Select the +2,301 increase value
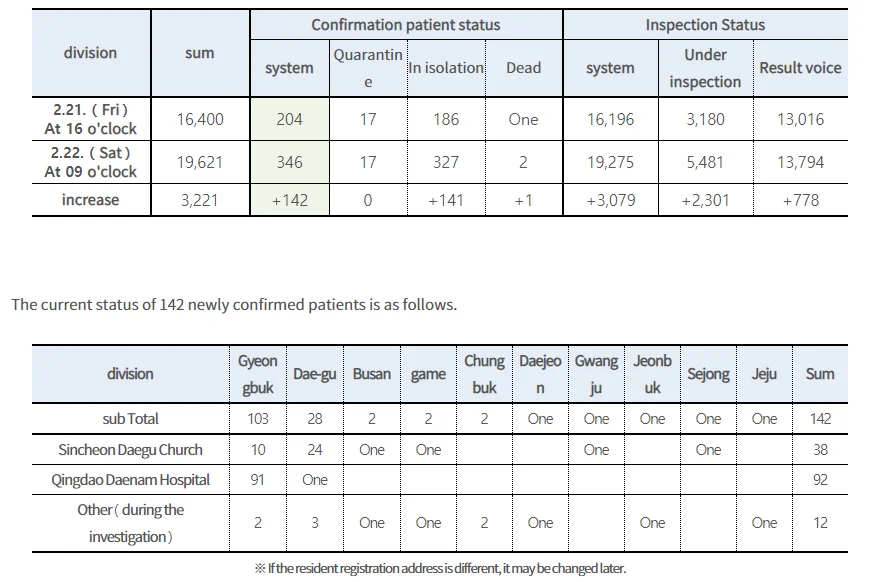873x582 pixels. tap(705, 200)
